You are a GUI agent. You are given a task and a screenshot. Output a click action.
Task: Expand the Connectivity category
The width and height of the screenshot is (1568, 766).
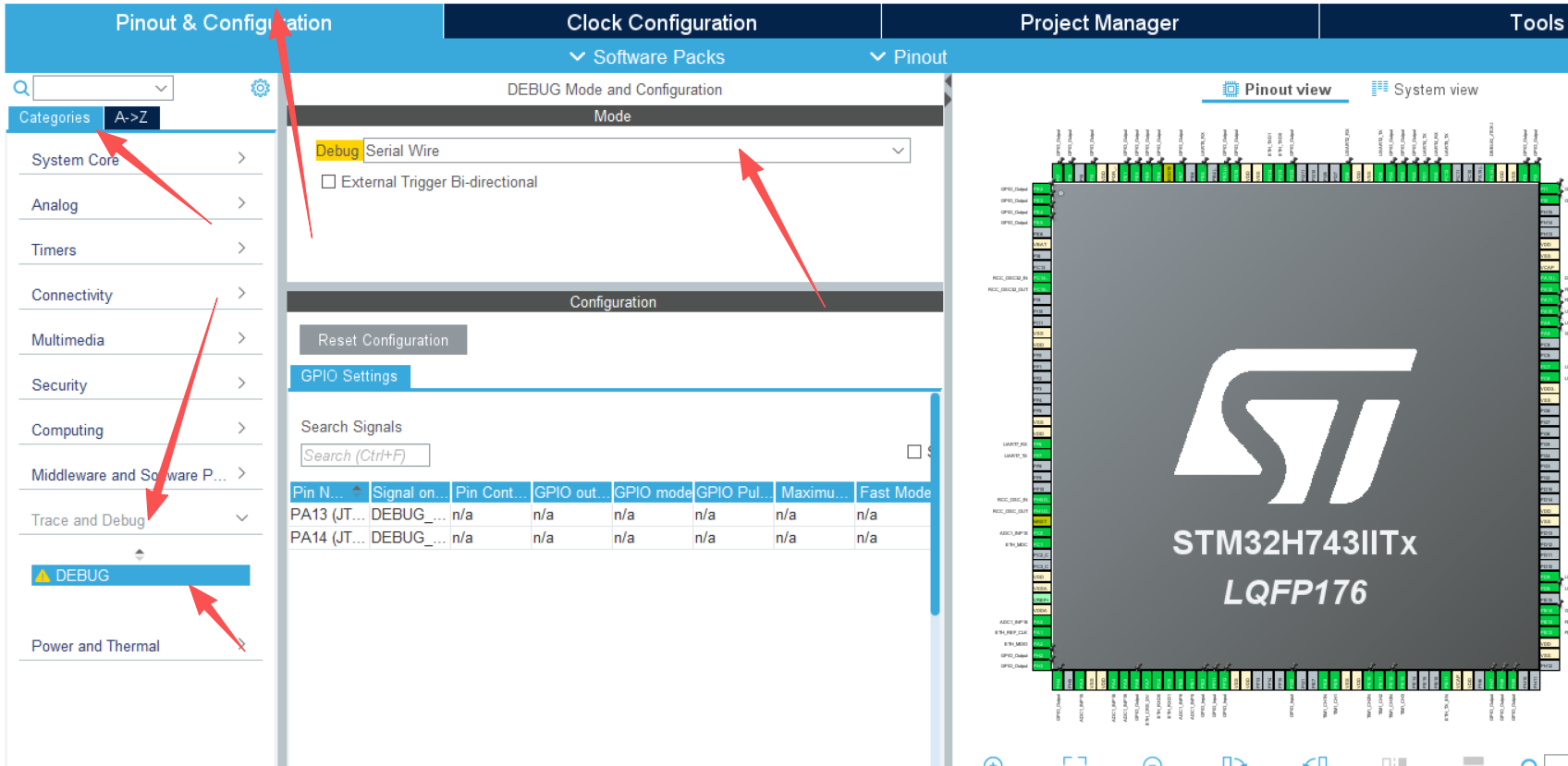point(139,295)
